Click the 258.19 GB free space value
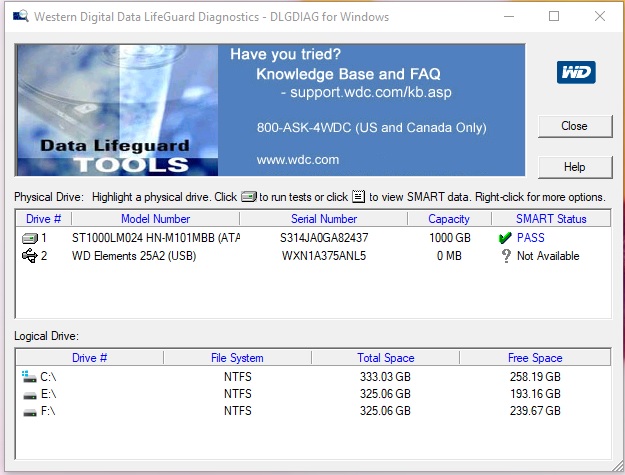 [x=535, y=377]
